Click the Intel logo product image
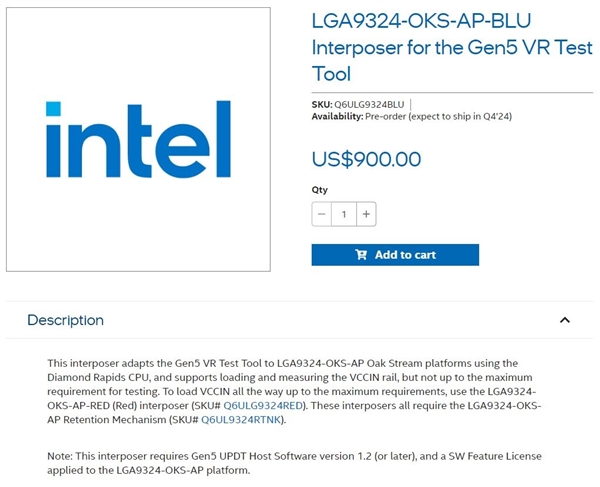The height and width of the screenshot is (487, 600). 138,139
